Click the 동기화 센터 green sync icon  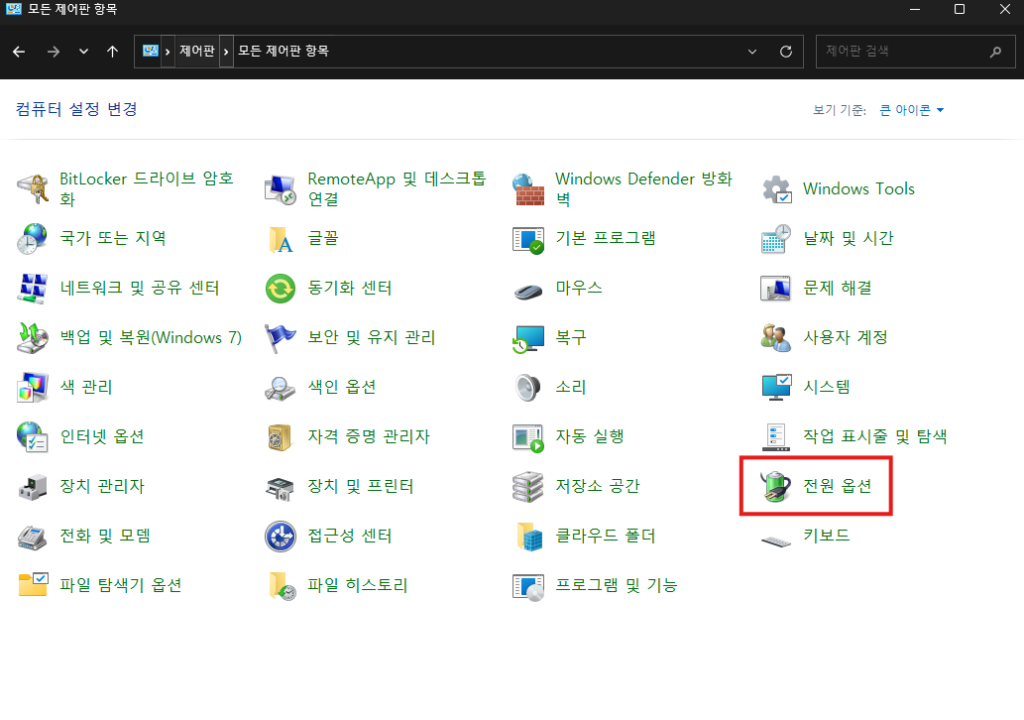[280, 289]
